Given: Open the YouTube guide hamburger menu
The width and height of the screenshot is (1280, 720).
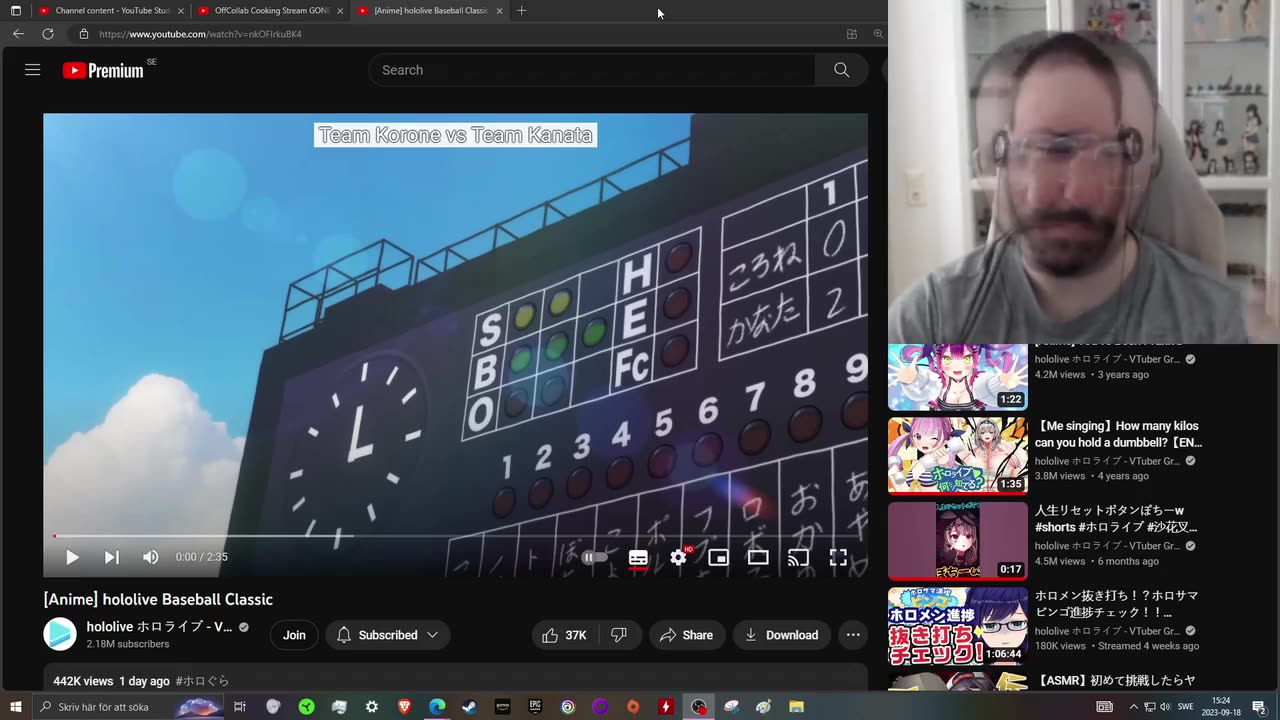Looking at the screenshot, I should point(32,70).
